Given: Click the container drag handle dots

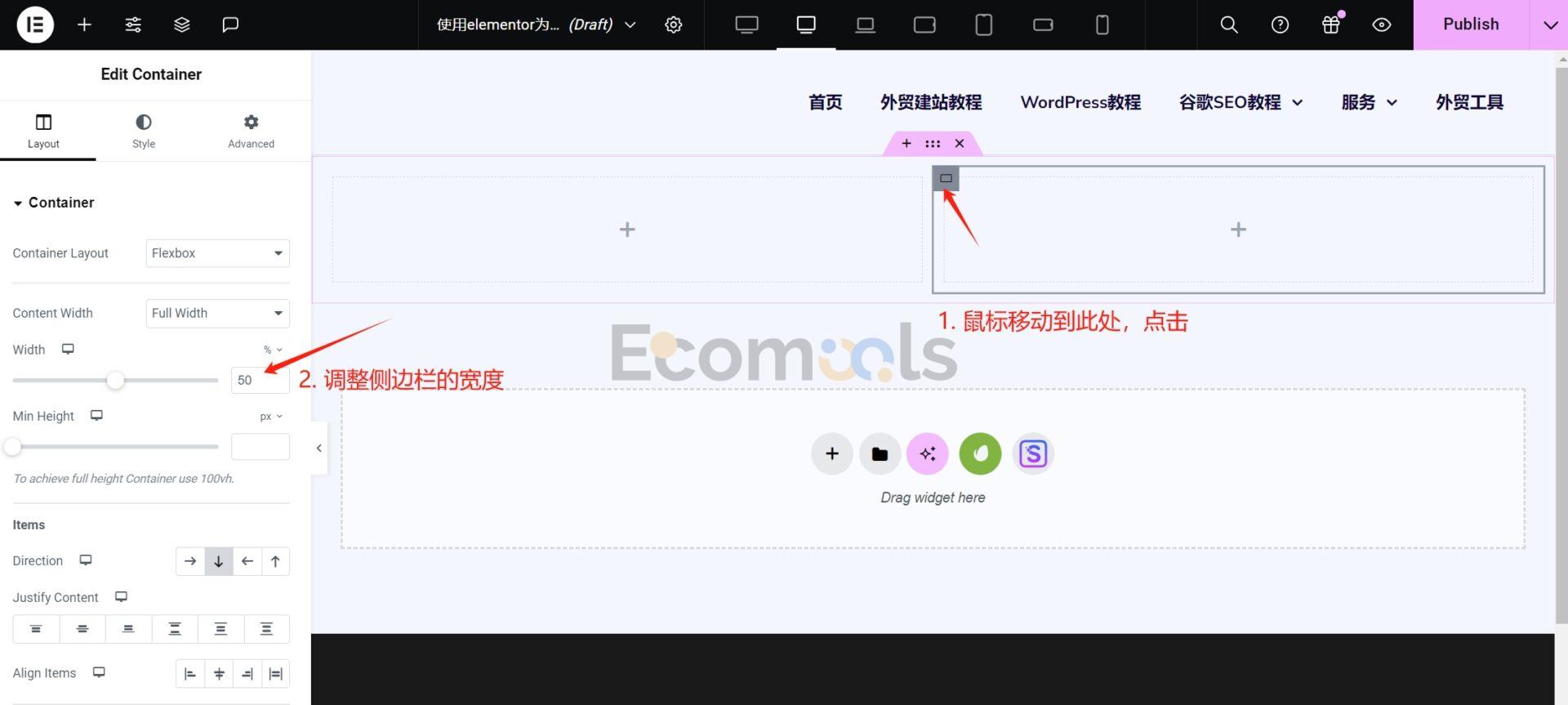Looking at the screenshot, I should 933,144.
